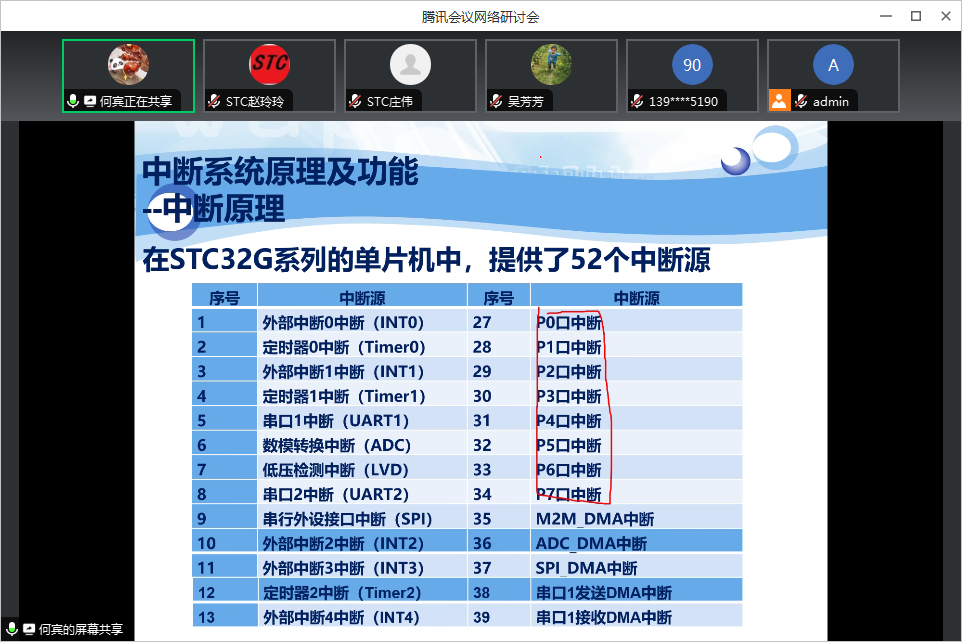Click table row 外部中断1中断 (INT1)
962x642 pixels.
pos(329,371)
